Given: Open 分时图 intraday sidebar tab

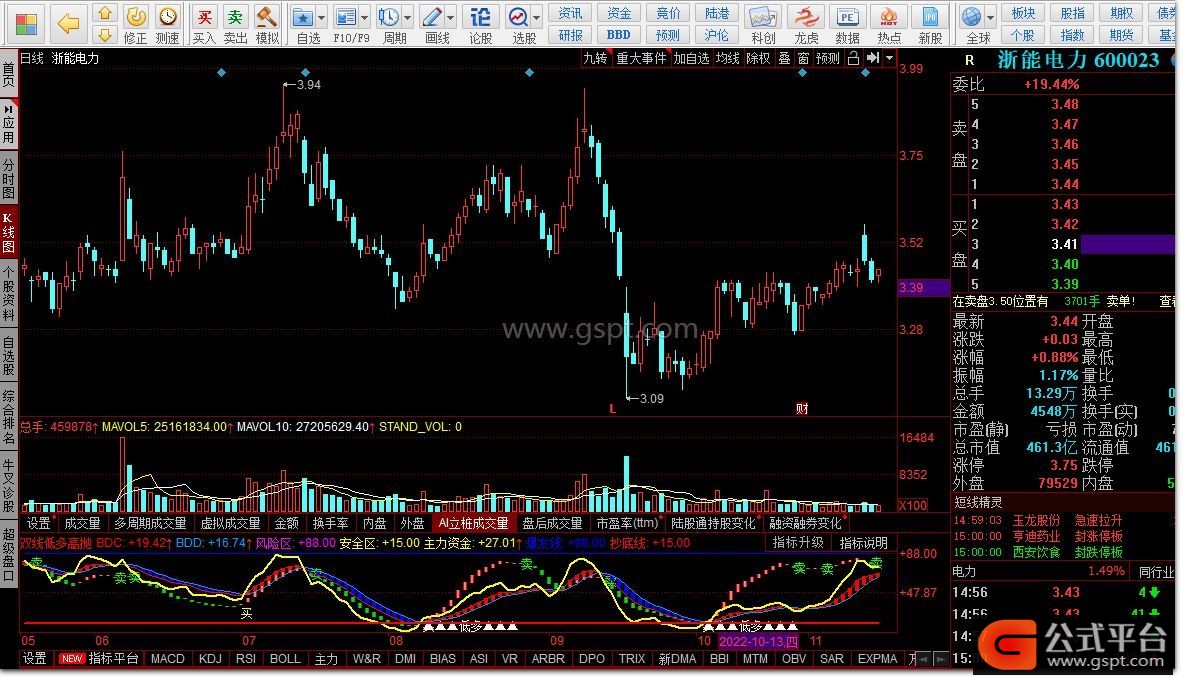Looking at the screenshot, I should tap(8, 178).
